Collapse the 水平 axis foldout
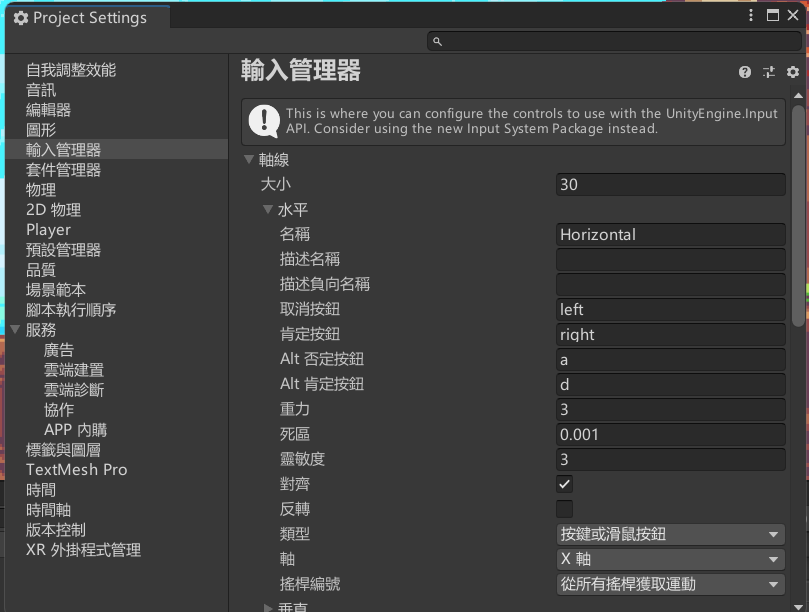 click(268, 209)
